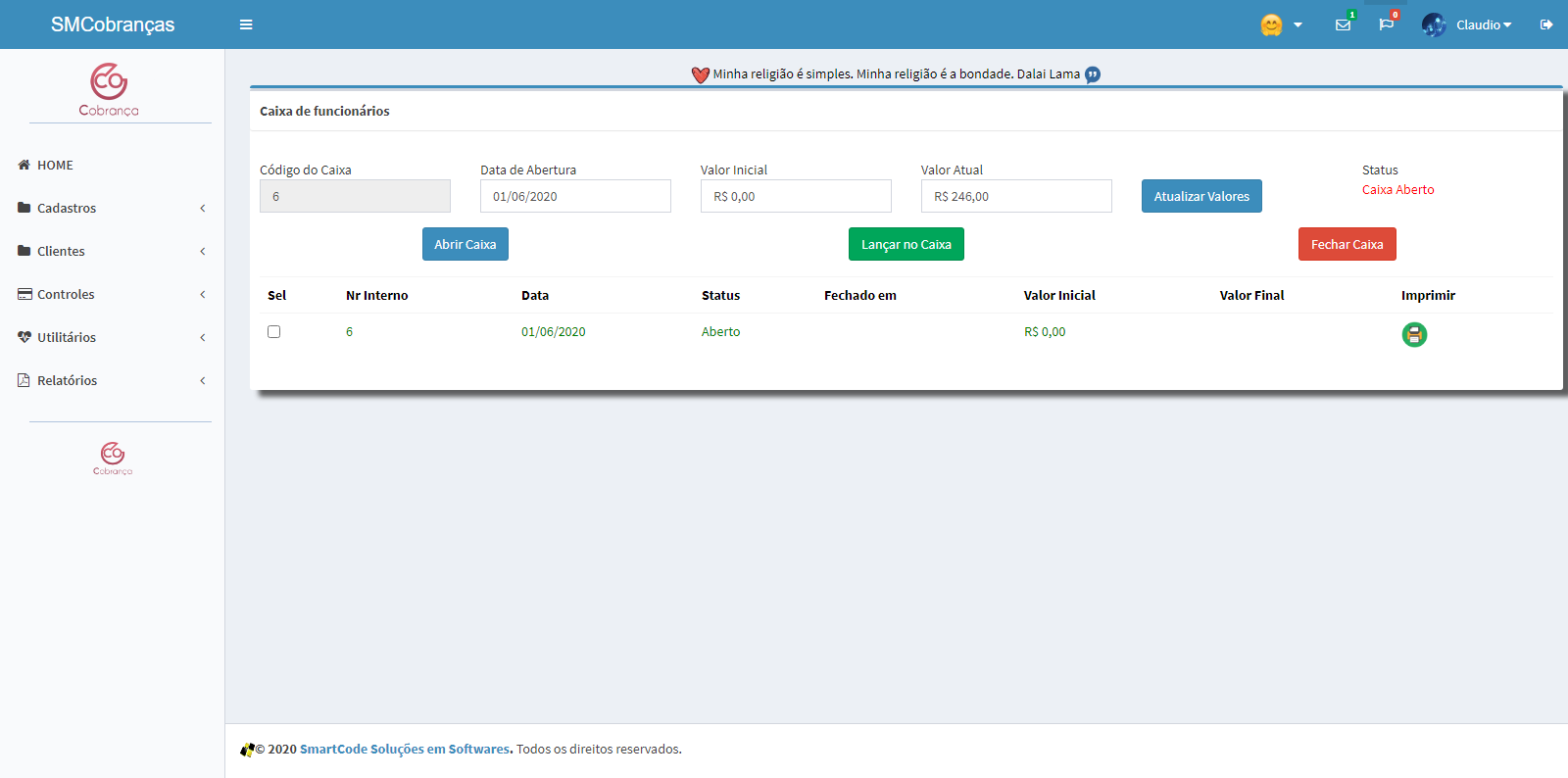Expand the Clientes sidebar menu

(x=61, y=251)
